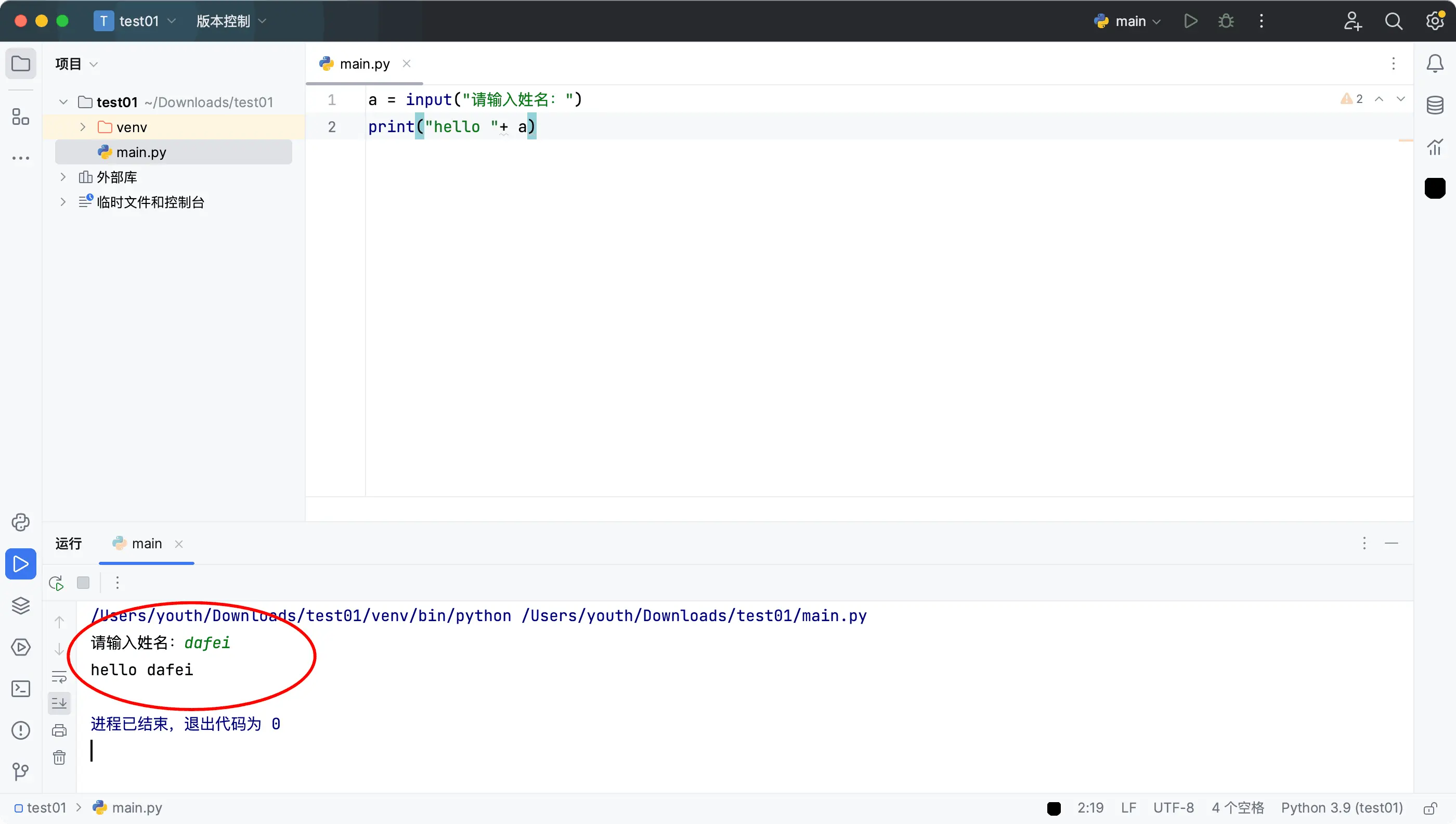Click Python 3.9 (test01) interpreter in status bar
This screenshot has width=1456, height=824.
1342,808
